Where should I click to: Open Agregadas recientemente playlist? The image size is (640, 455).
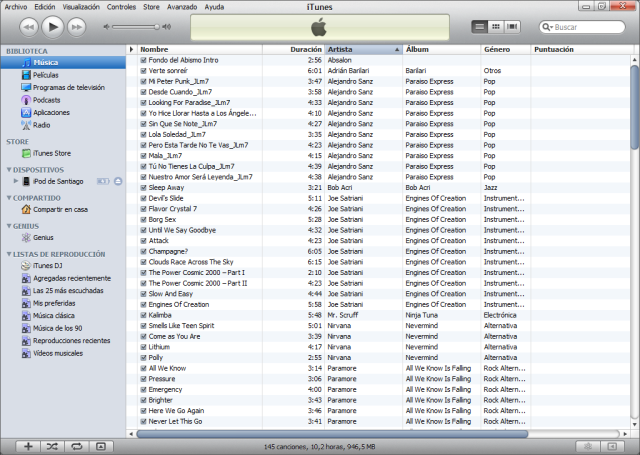(x=66, y=278)
